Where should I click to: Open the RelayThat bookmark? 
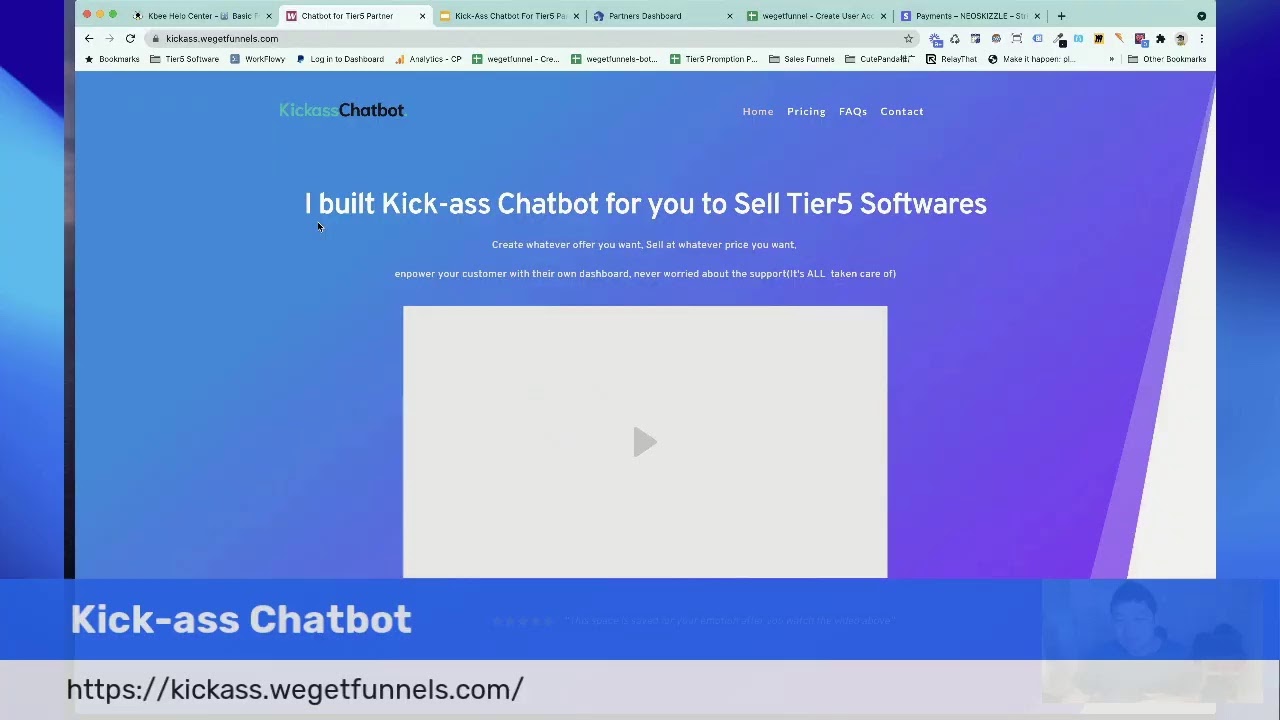pos(951,59)
